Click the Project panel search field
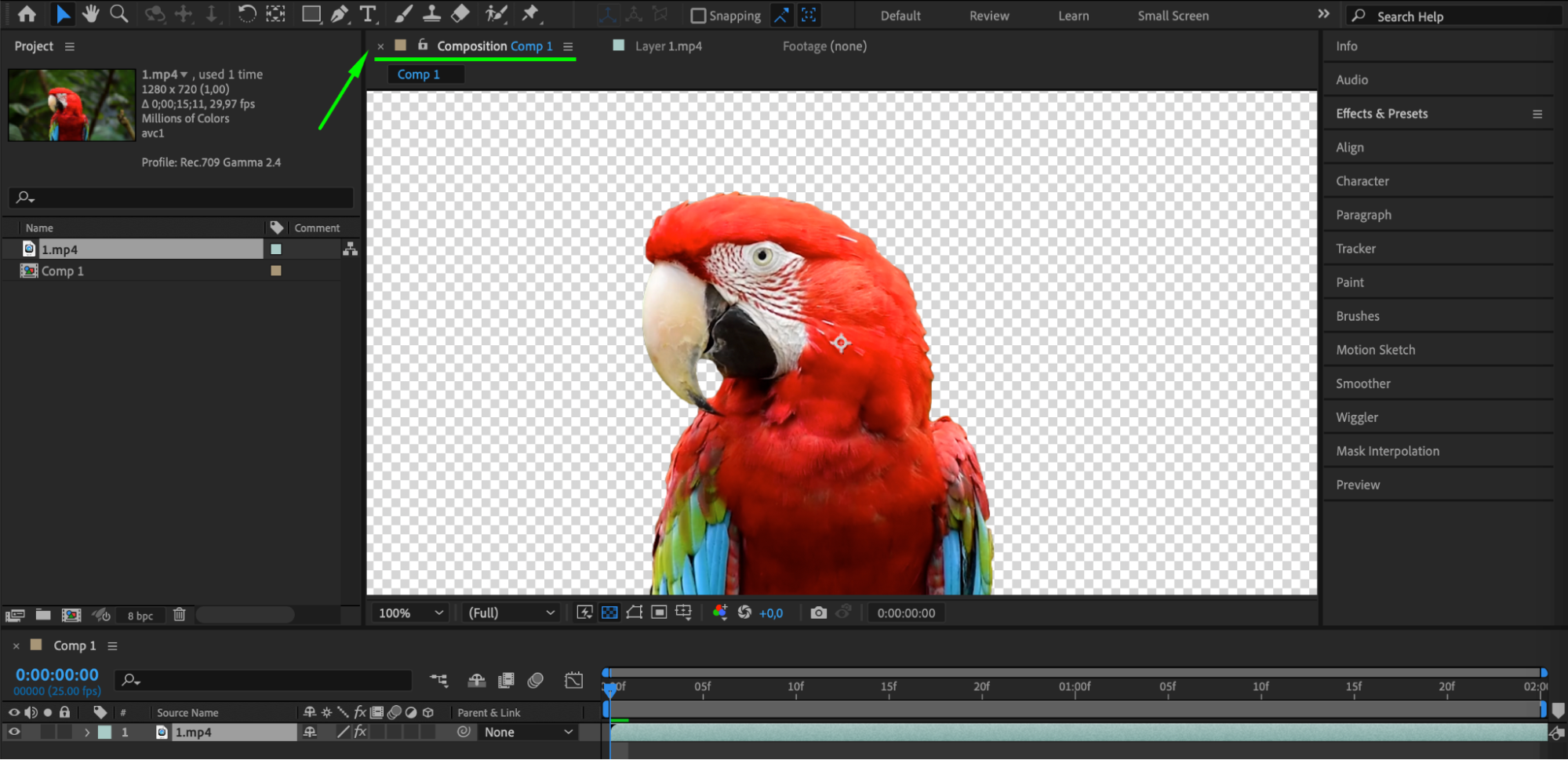 (182, 198)
